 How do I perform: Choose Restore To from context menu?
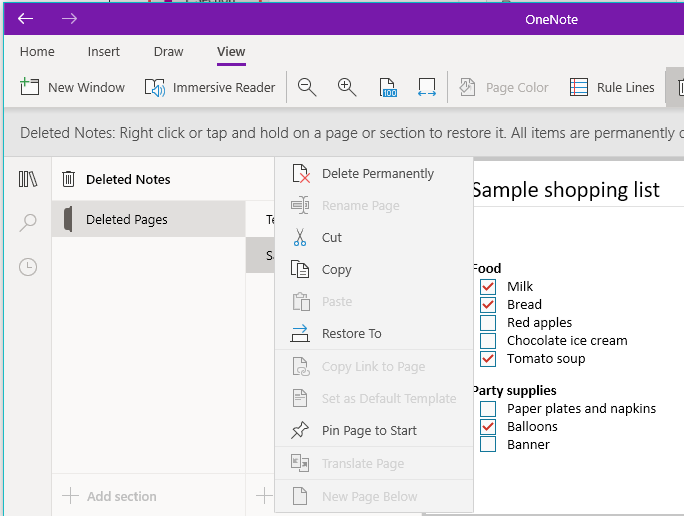[x=374, y=333]
